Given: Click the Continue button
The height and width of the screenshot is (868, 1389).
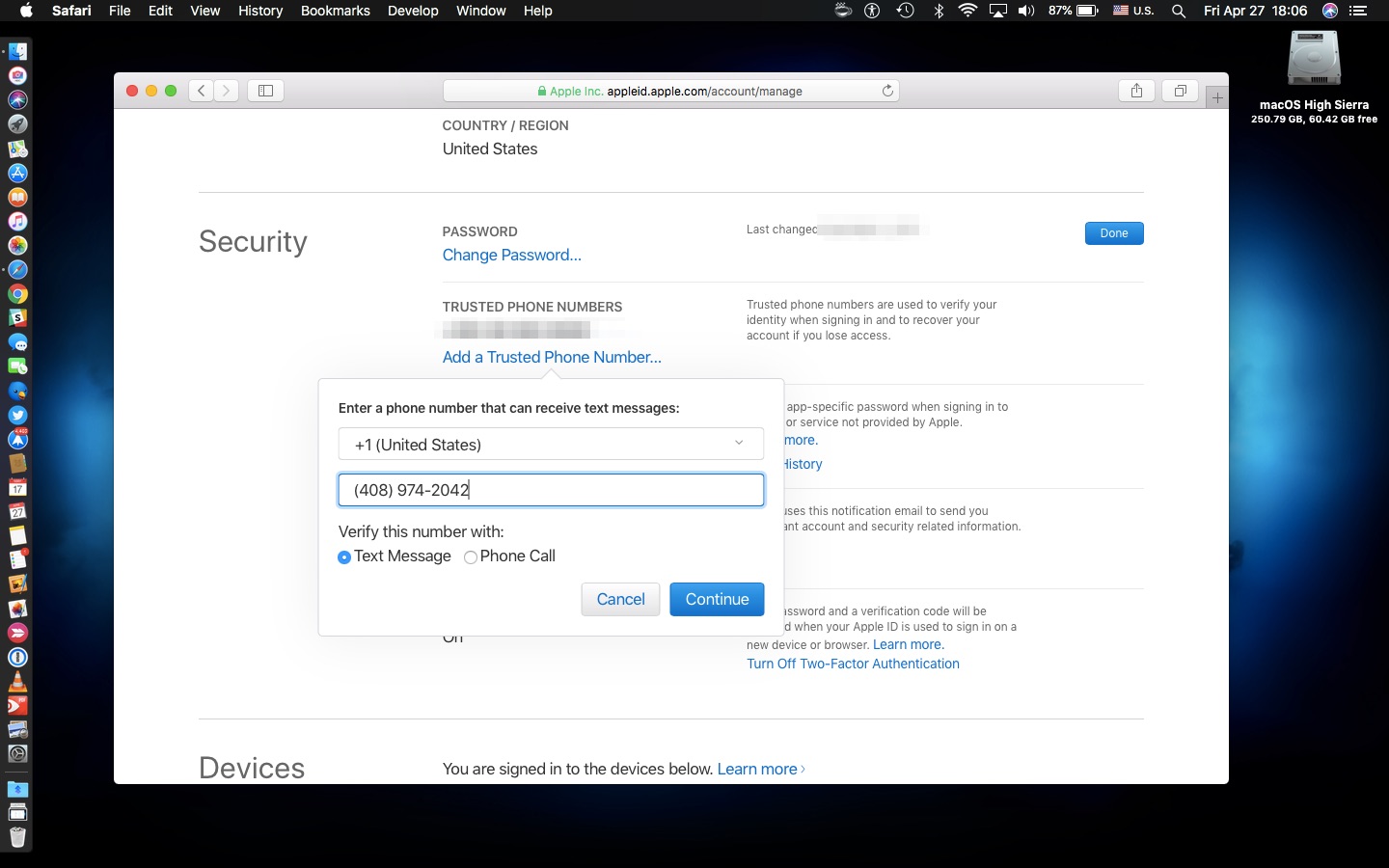Looking at the screenshot, I should pos(717,599).
